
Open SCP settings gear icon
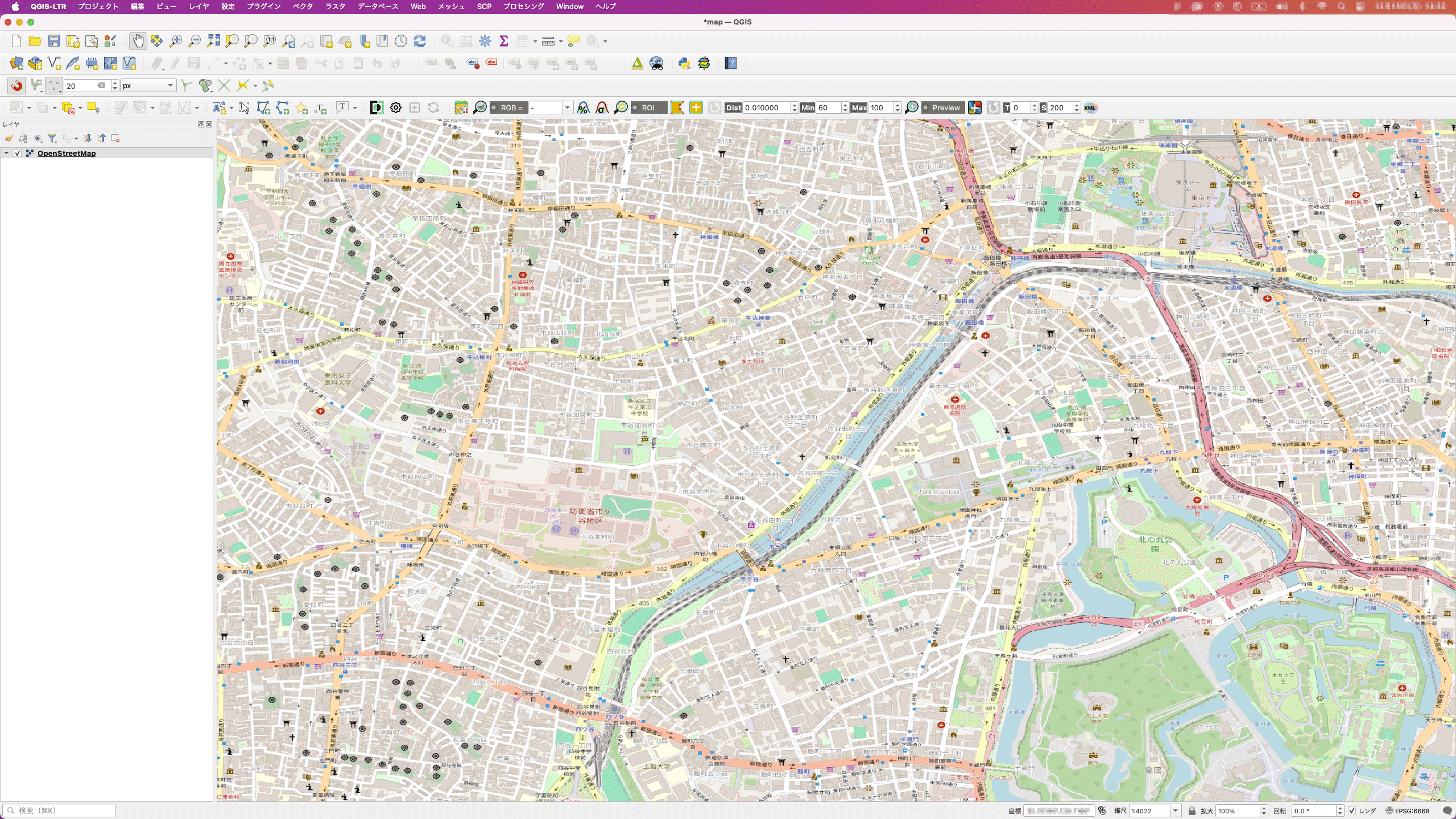click(396, 107)
